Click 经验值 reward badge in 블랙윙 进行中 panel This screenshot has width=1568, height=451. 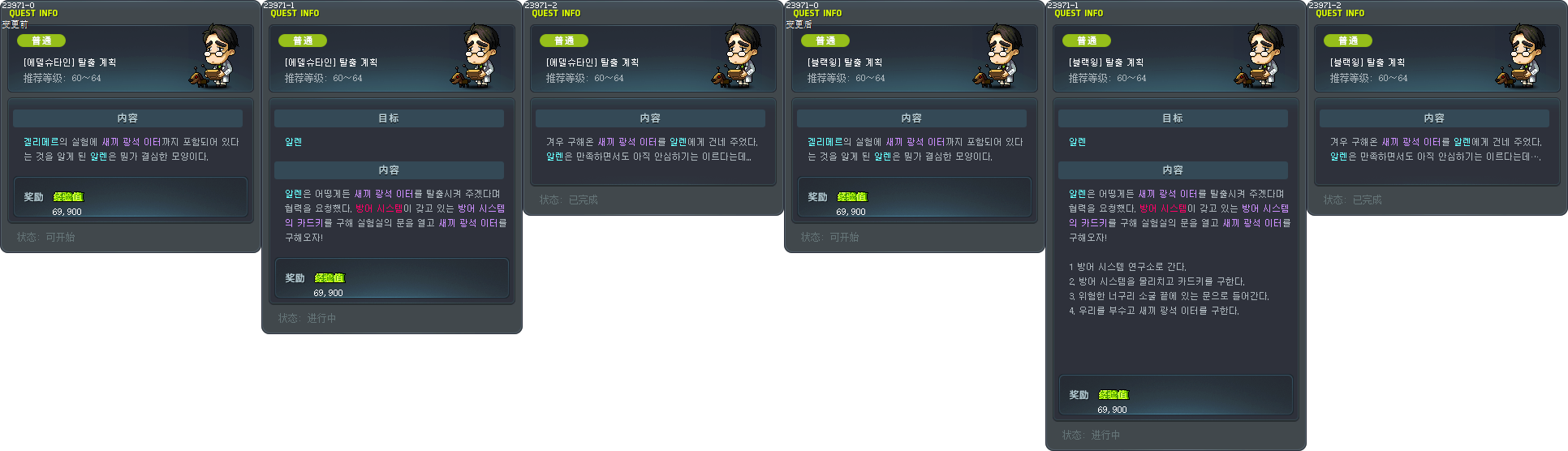click(1114, 395)
